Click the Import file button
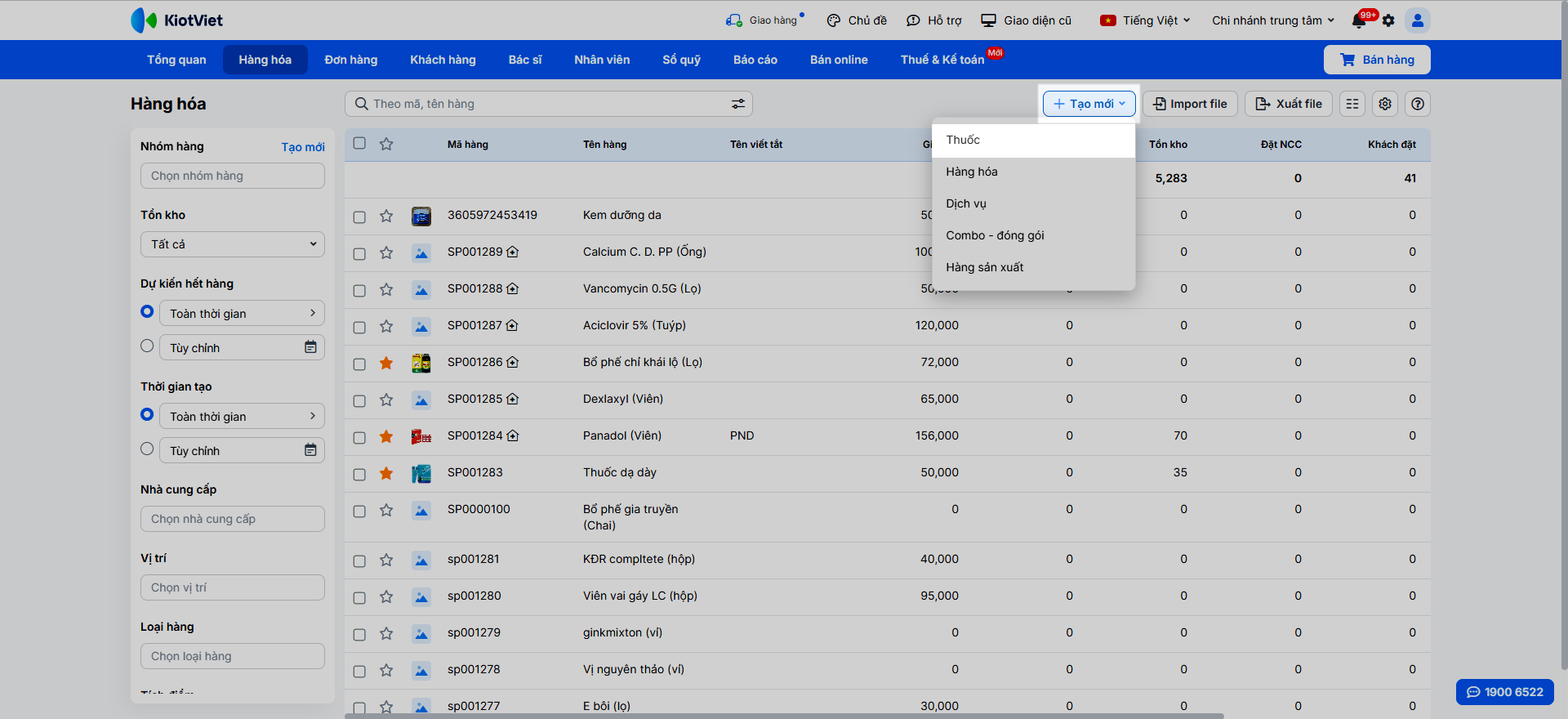Image resolution: width=1568 pixels, height=719 pixels. click(x=1190, y=104)
